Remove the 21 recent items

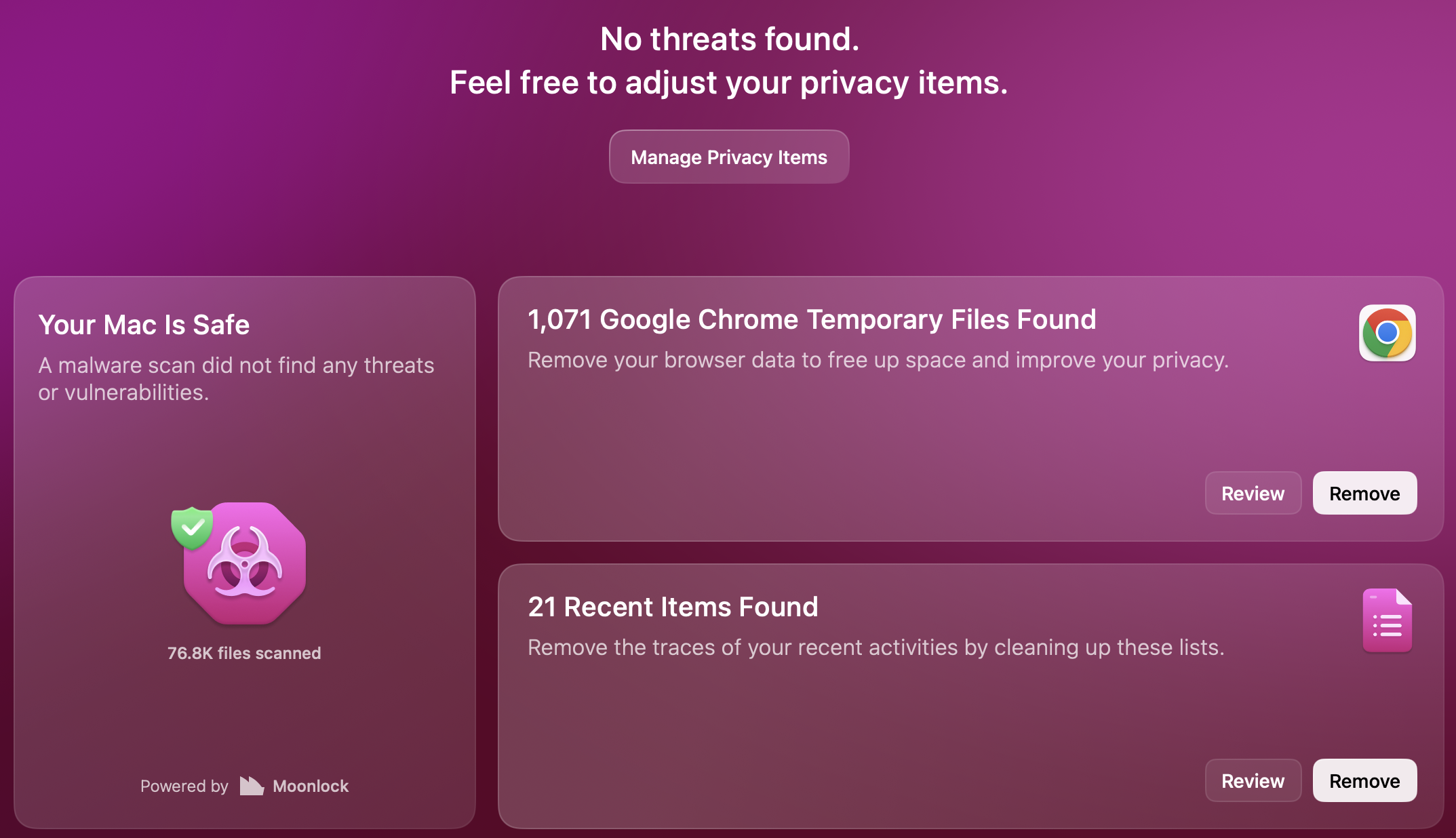tap(1364, 781)
